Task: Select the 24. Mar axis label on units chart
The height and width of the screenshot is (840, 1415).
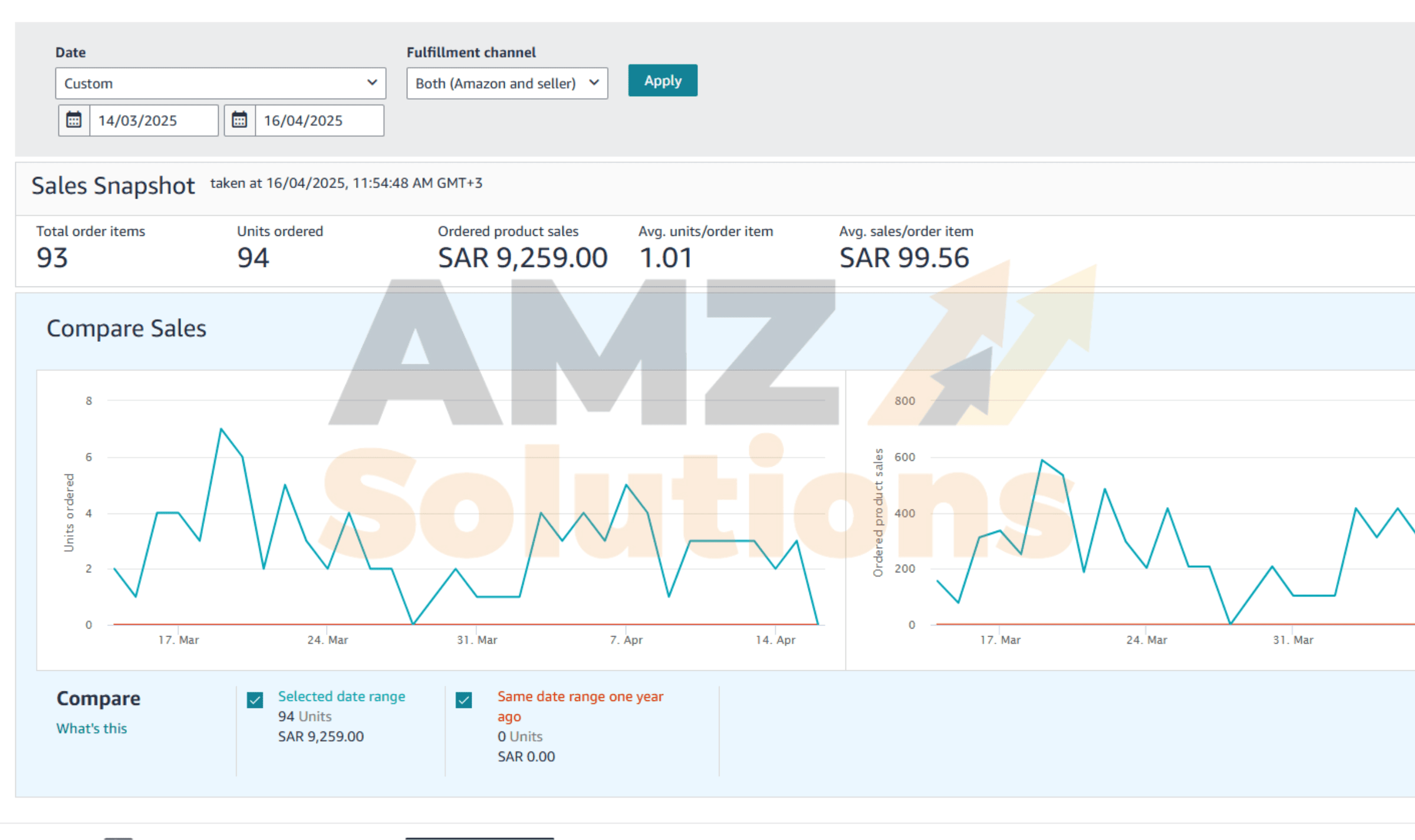Action: click(x=328, y=640)
